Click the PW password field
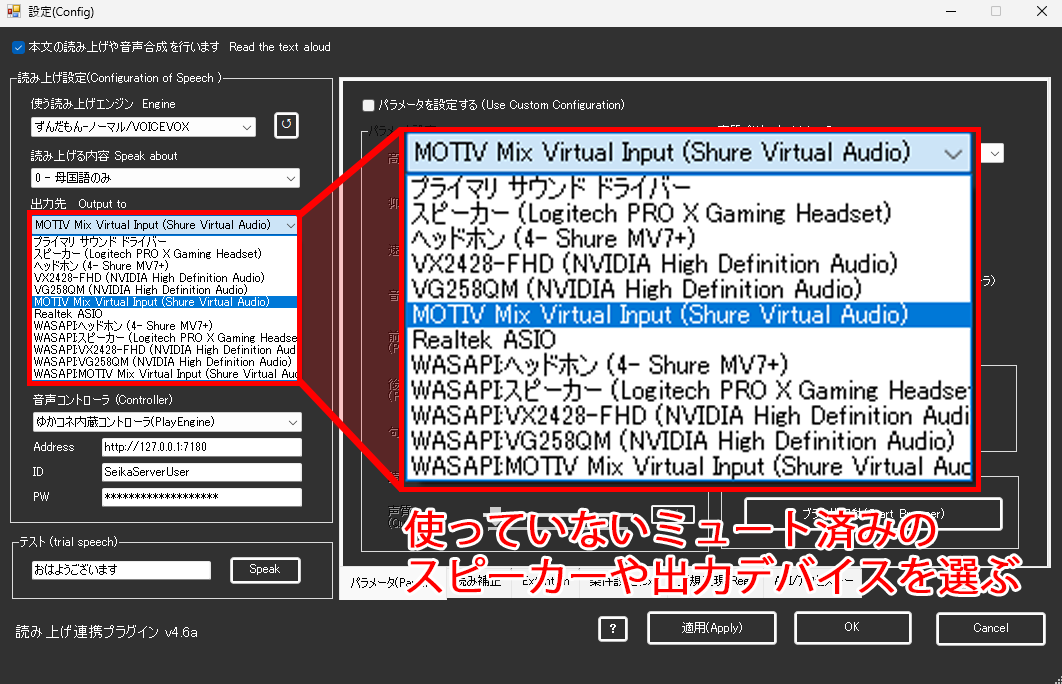 pos(202,497)
